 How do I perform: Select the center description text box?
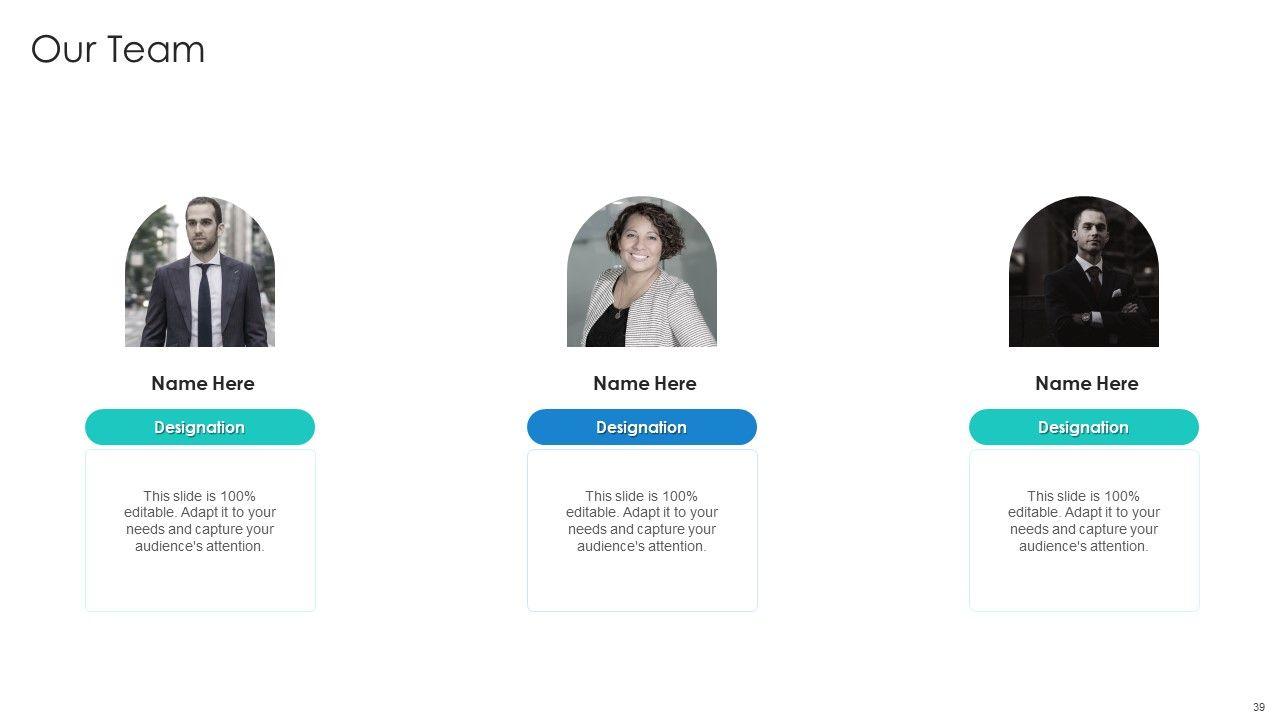pos(642,530)
